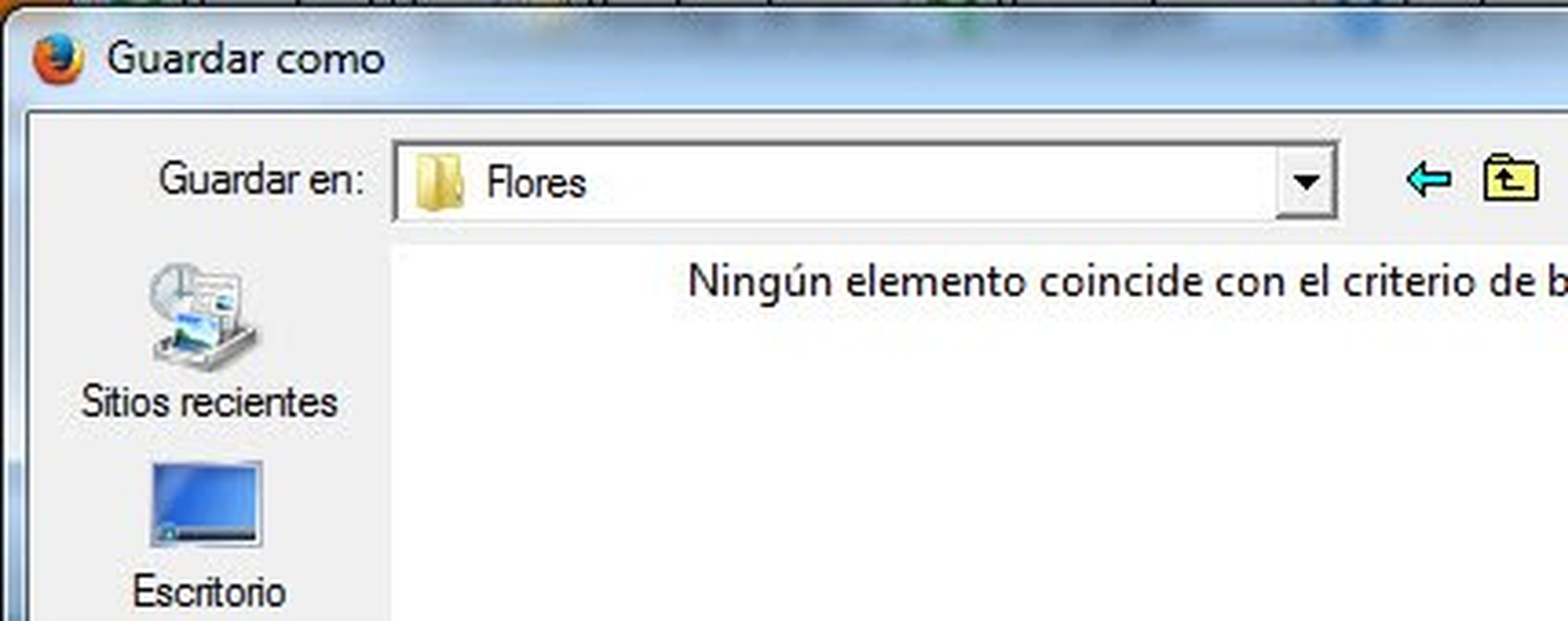Expand the Guardar en dropdown arrow
1568x621 pixels.
click(x=1306, y=182)
